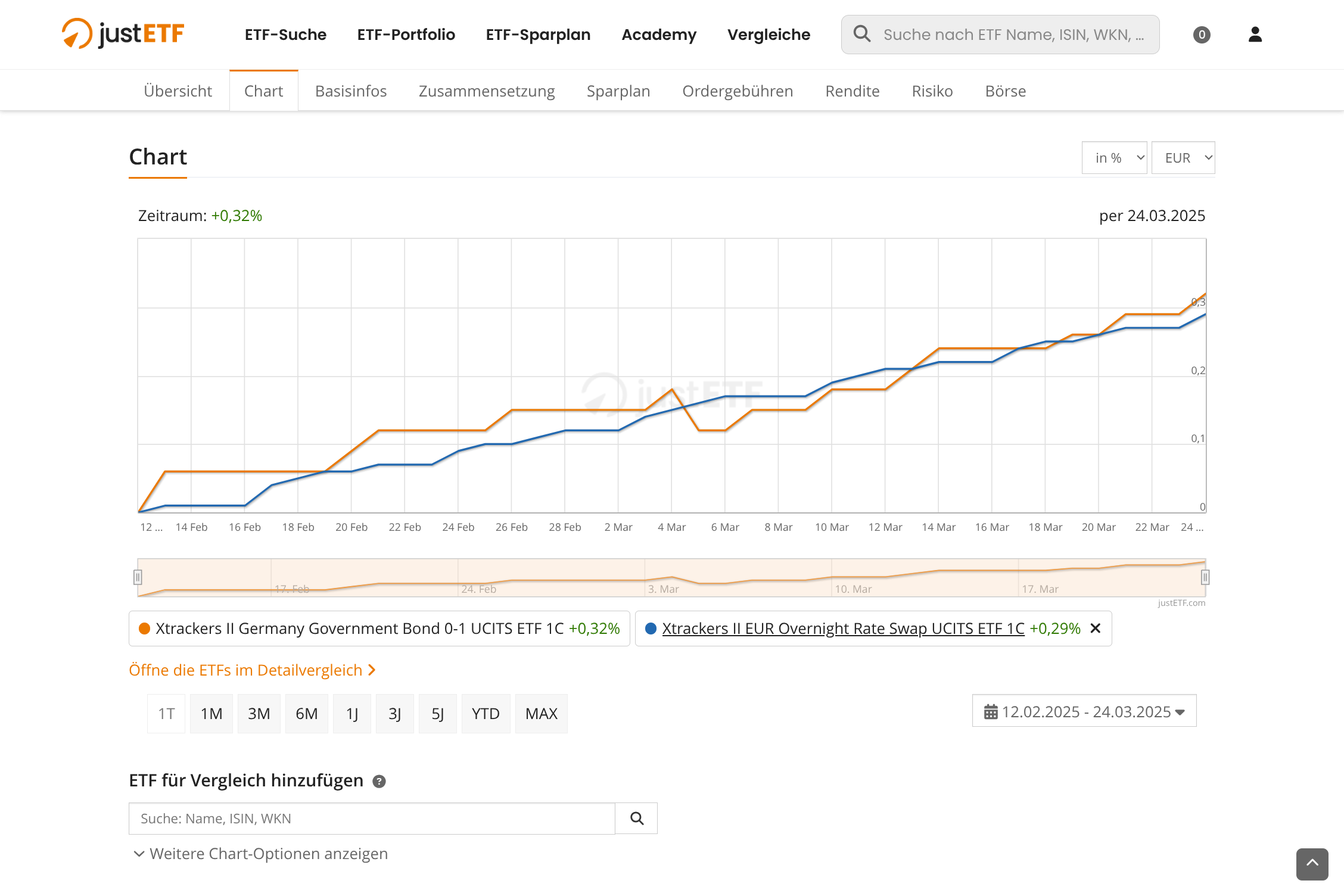Image resolution: width=1344 pixels, height=896 pixels.
Task: Select the 1J time range
Action: 352,714
